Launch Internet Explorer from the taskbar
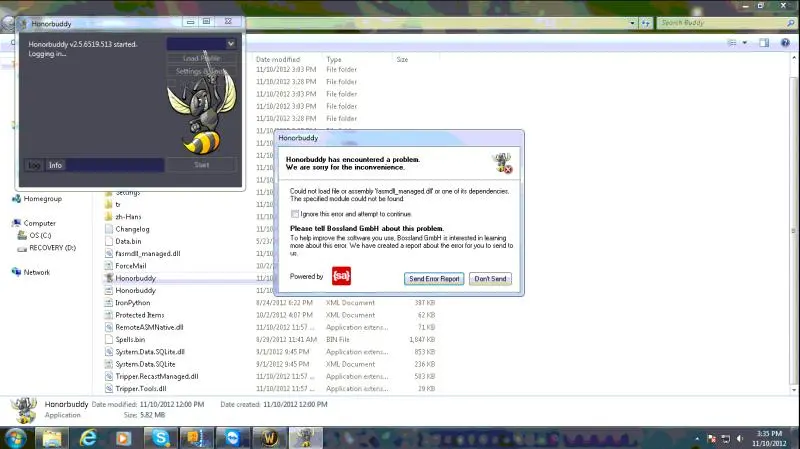 [x=88, y=438]
